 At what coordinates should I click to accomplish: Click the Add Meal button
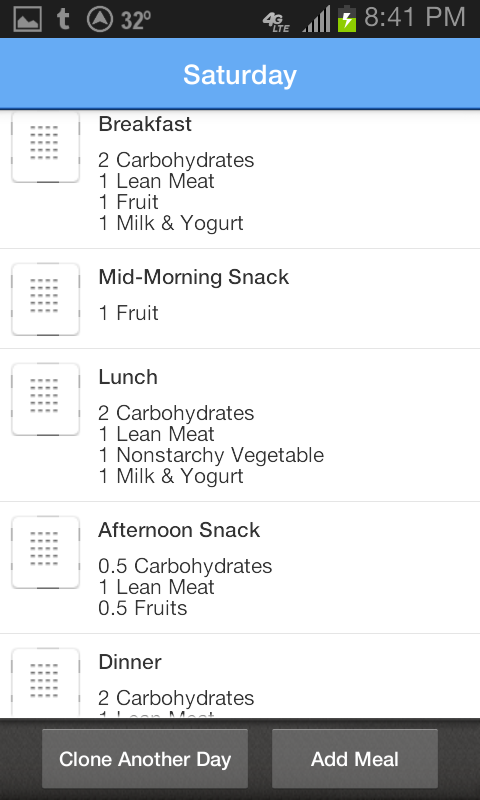(x=355, y=759)
